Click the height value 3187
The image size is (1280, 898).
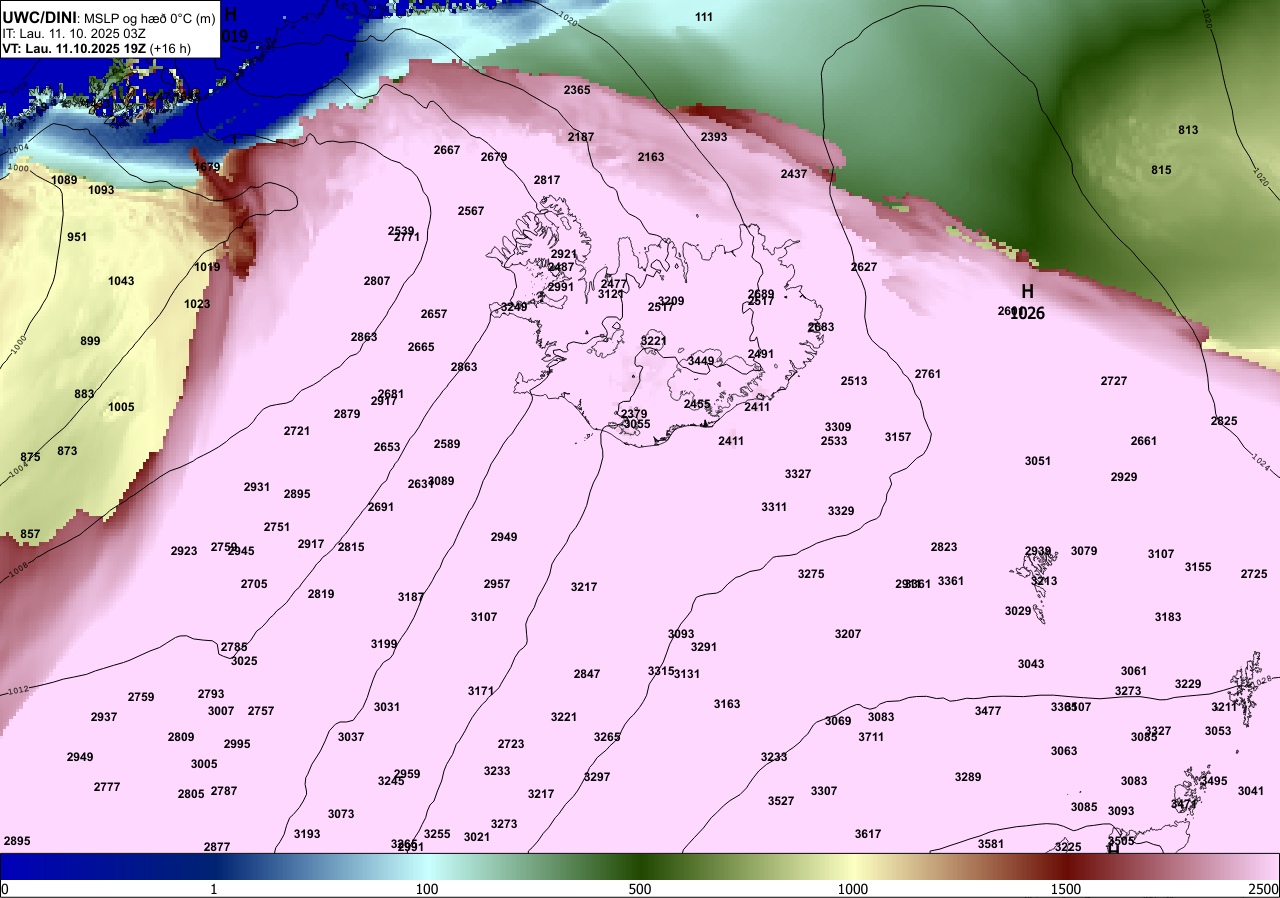coord(411,597)
